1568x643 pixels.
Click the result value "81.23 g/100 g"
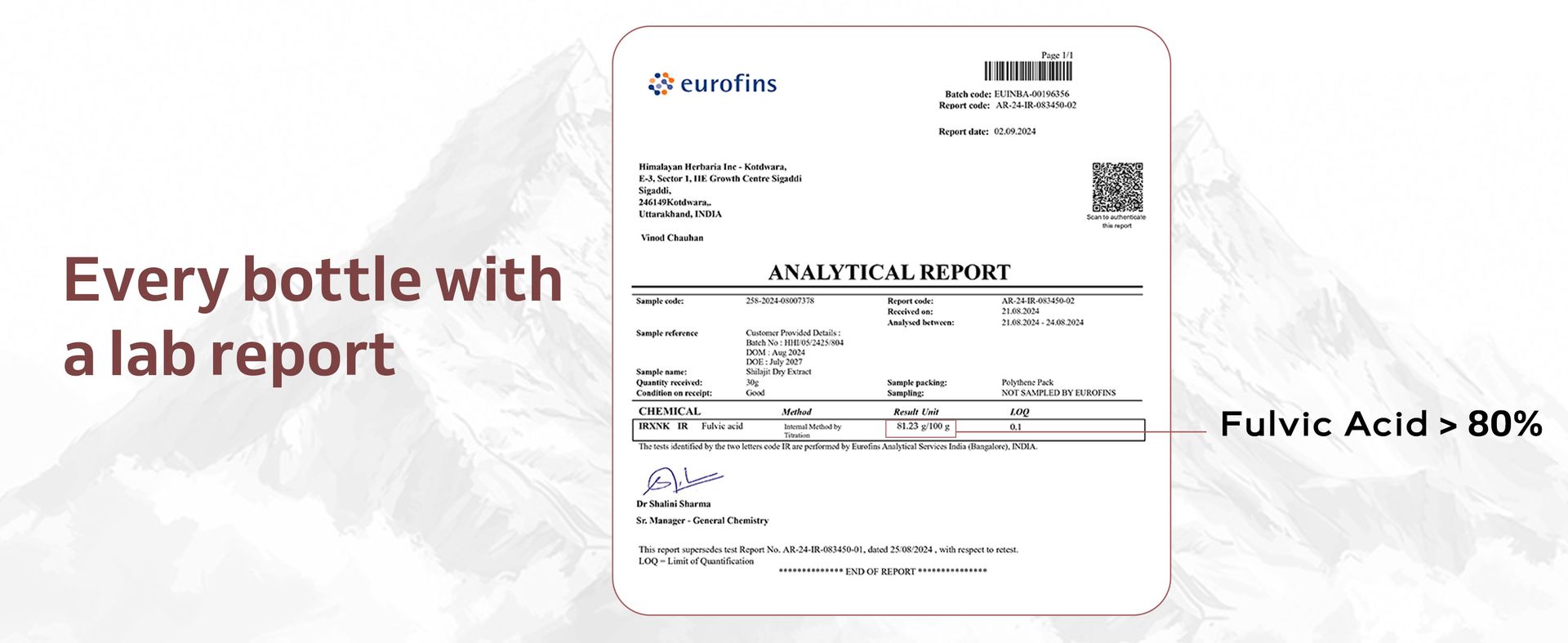coord(923,426)
